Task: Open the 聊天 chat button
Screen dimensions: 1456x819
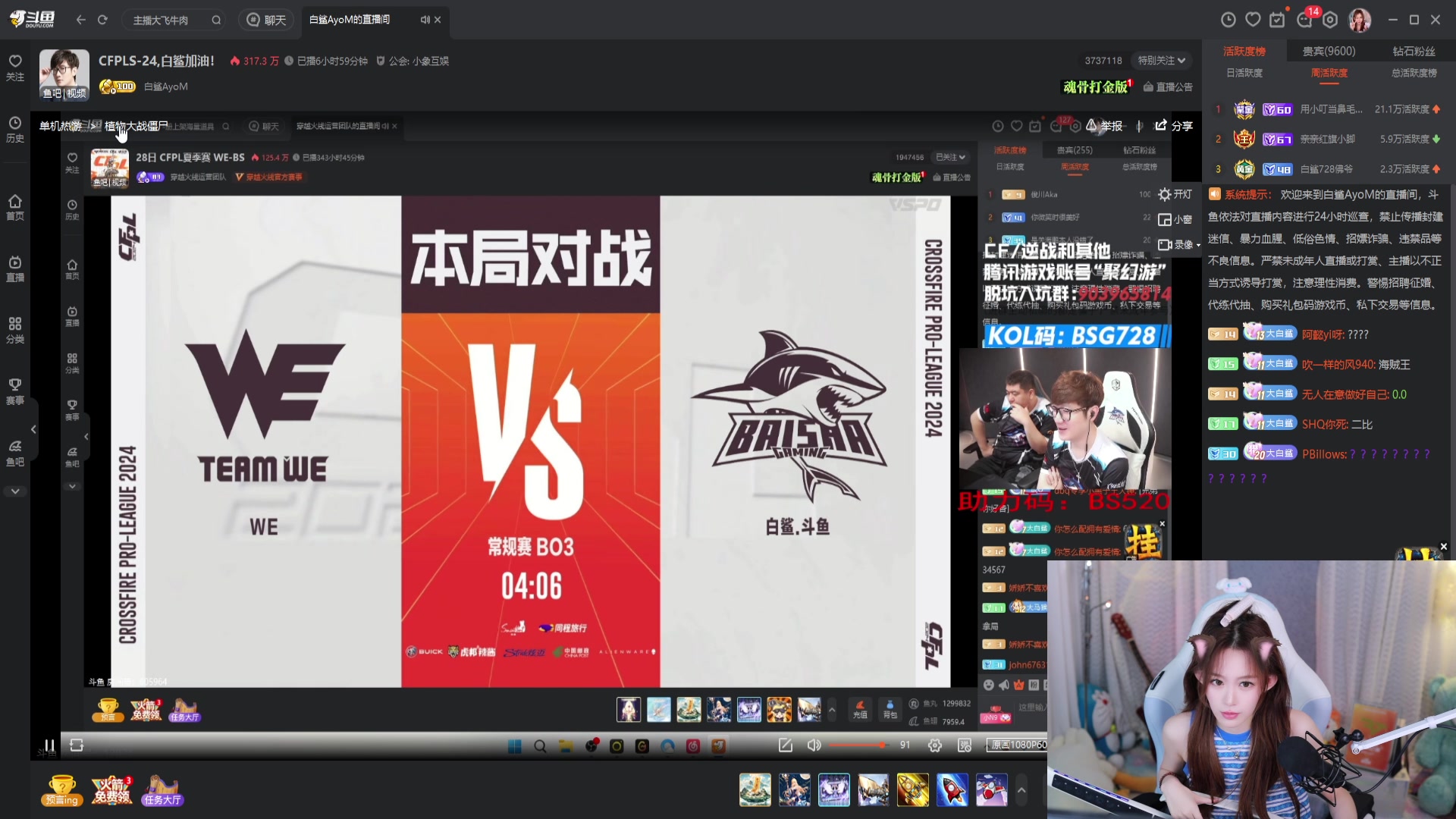Action: click(x=265, y=20)
